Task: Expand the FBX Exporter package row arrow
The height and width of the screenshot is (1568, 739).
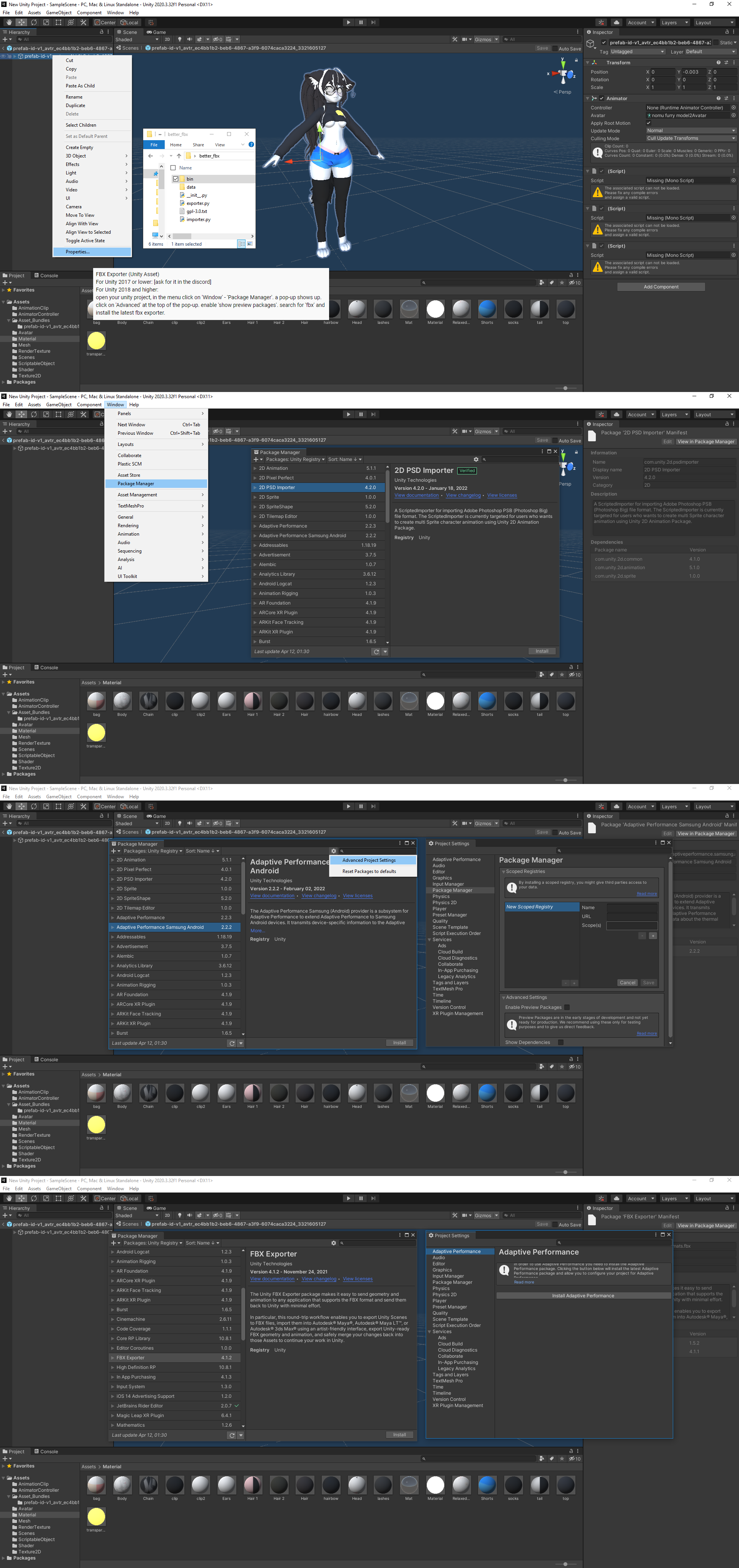Action: [x=112, y=1357]
